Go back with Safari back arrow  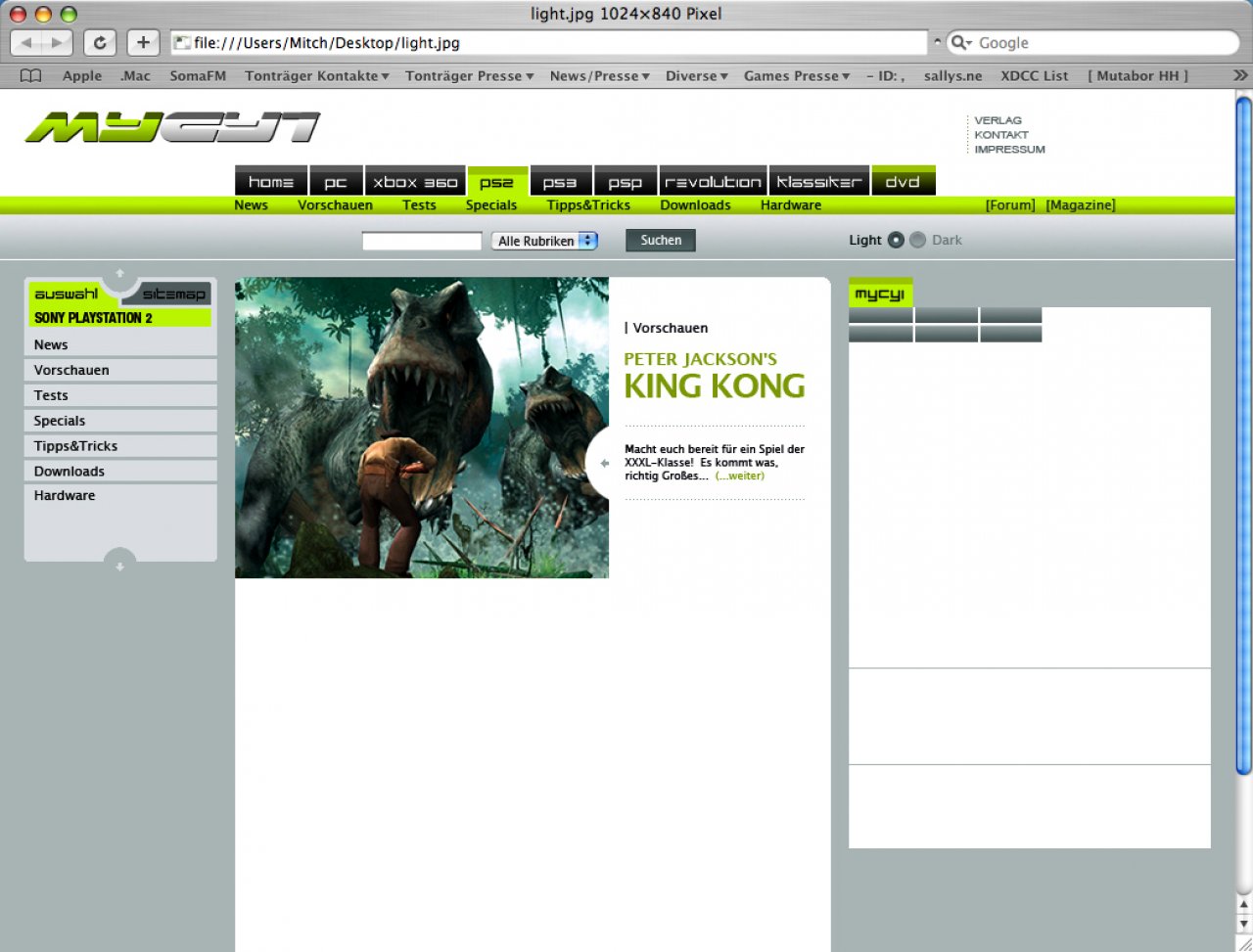[x=26, y=43]
